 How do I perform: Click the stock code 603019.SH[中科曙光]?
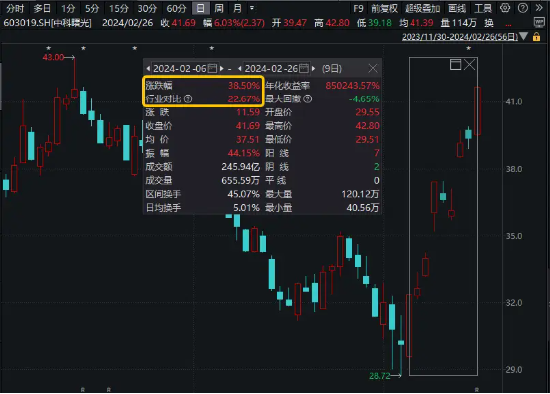click(x=48, y=23)
